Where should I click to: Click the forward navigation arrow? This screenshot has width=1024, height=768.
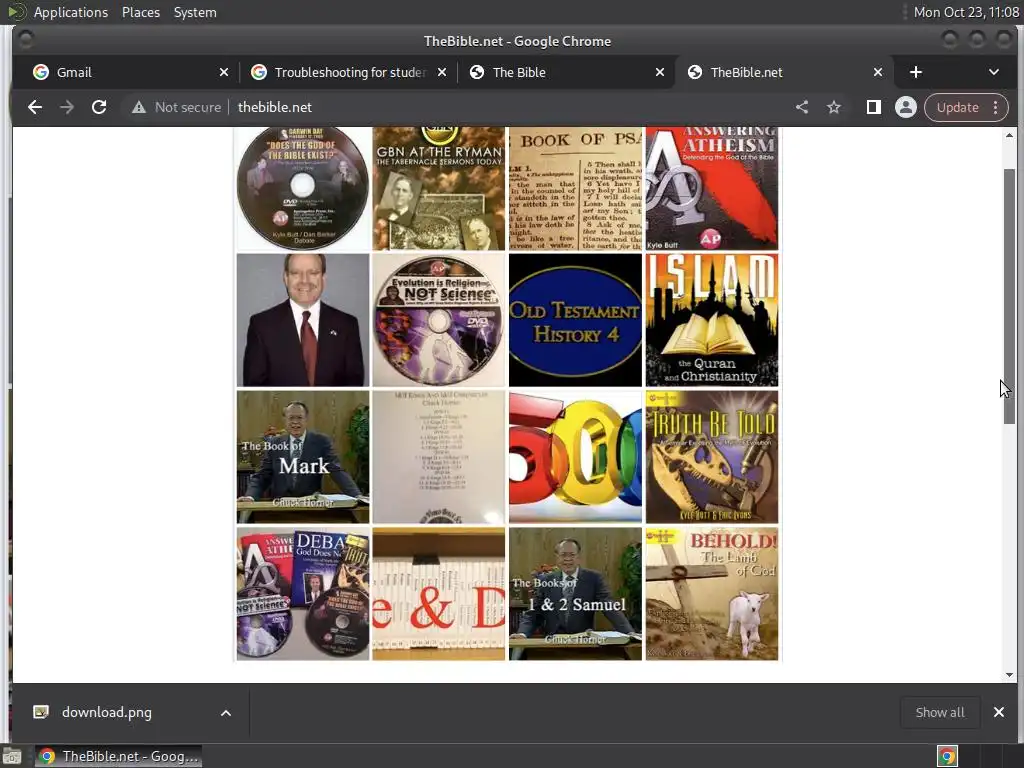point(67,107)
